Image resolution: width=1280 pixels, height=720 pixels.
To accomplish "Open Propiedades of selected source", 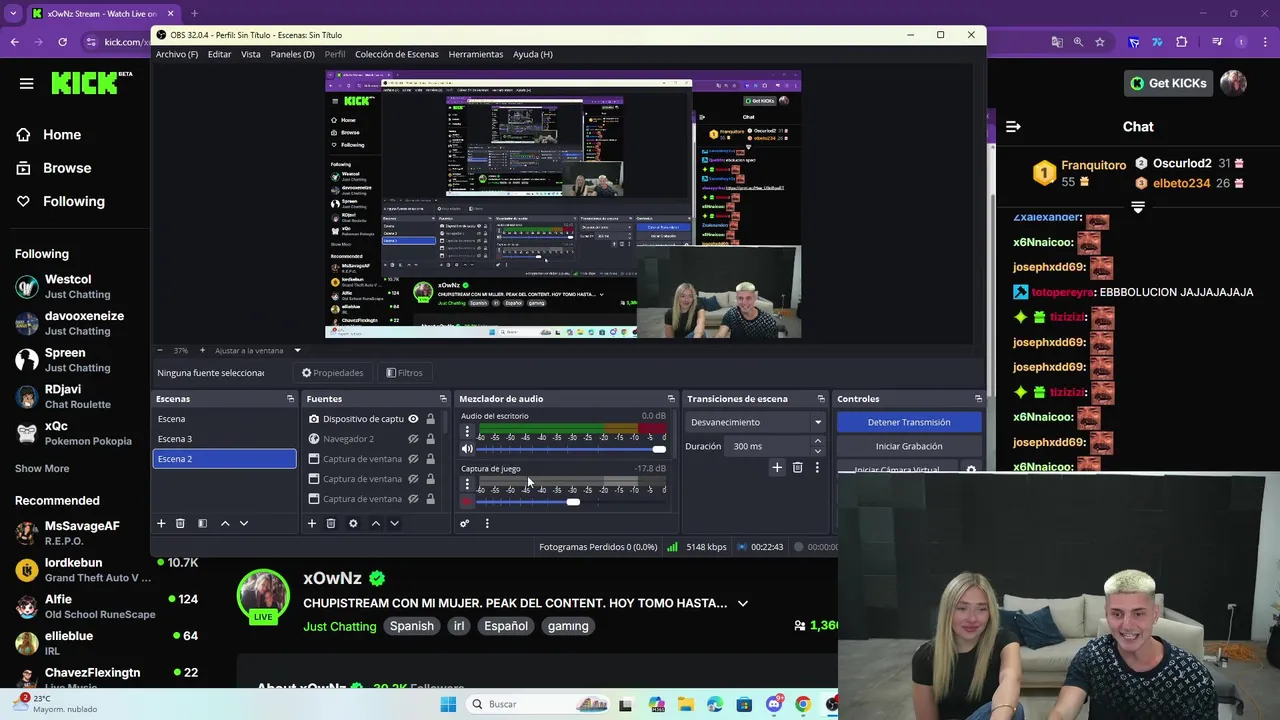I will click(x=333, y=373).
